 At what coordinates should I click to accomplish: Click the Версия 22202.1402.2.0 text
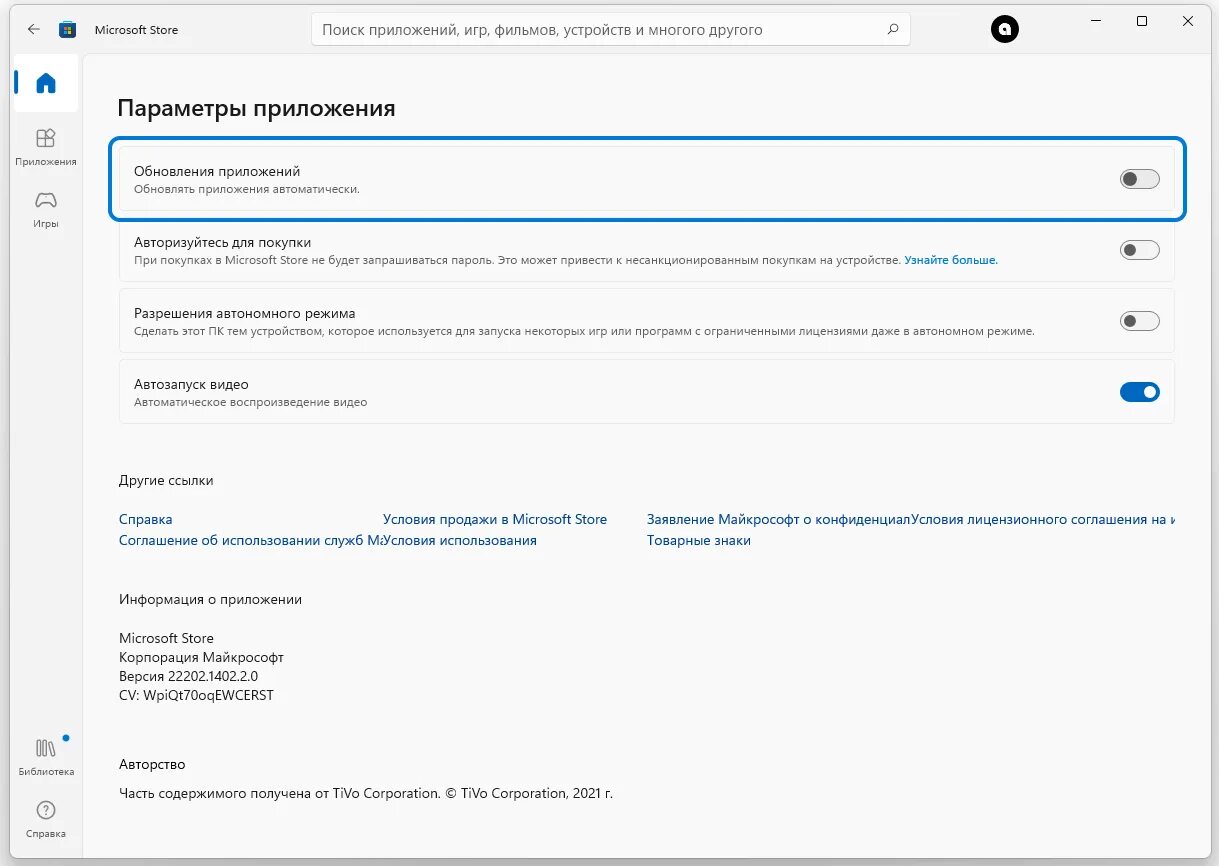click(188, 676)
